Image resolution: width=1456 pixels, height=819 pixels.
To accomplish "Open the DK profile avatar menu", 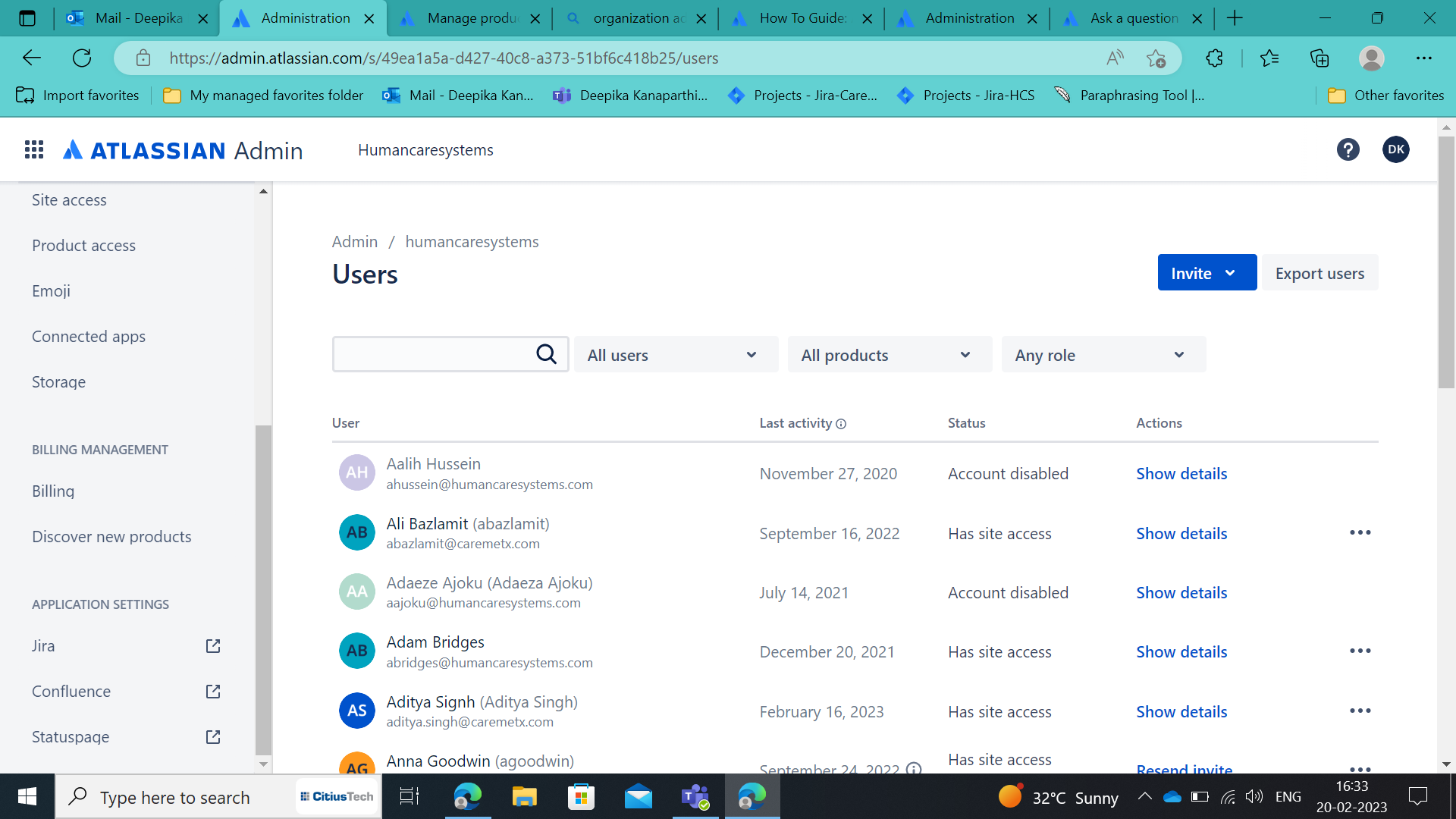I will coord(1395,149).
